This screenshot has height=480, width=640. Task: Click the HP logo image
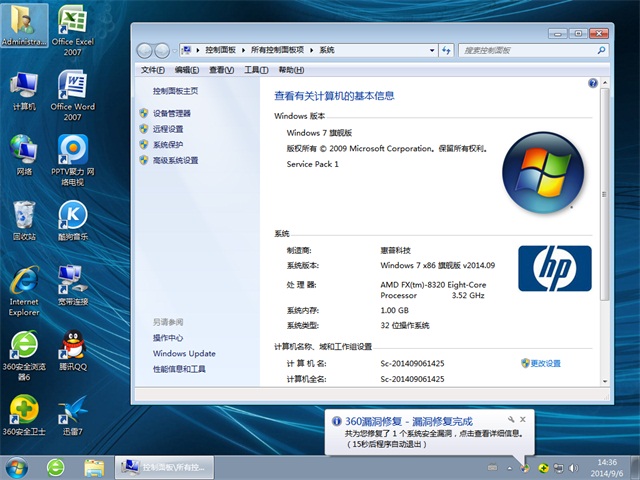click(x=553, y=268)
